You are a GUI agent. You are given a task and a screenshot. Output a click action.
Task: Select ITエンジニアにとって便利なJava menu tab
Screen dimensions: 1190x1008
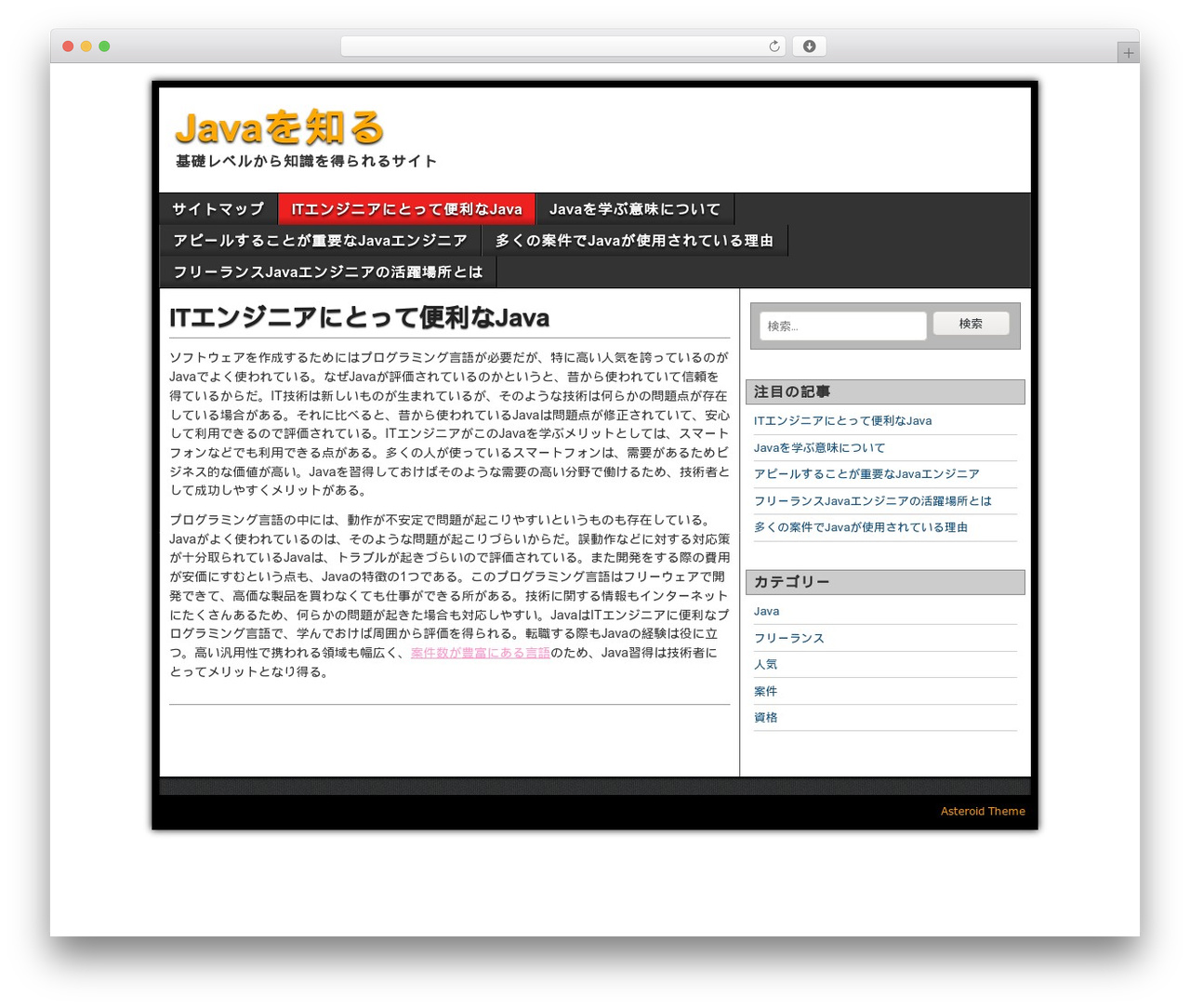click(x=406, y=209)
